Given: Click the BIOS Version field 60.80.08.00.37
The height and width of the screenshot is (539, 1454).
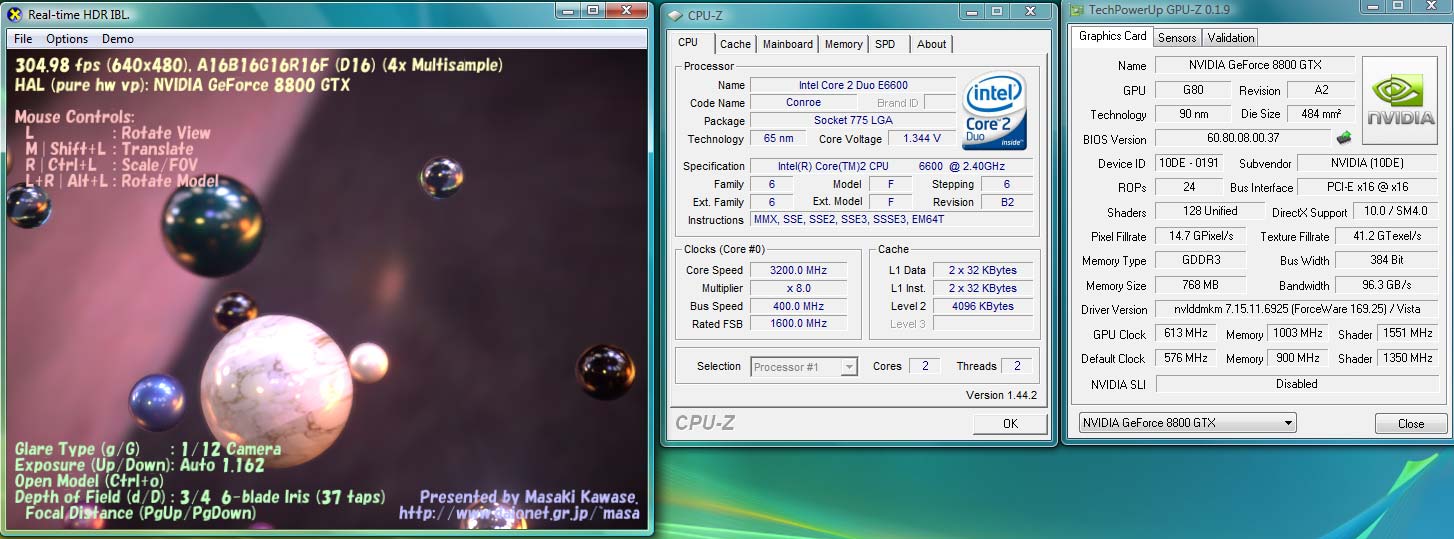Looking at the screenshot, I should (x=1243, y=138).
